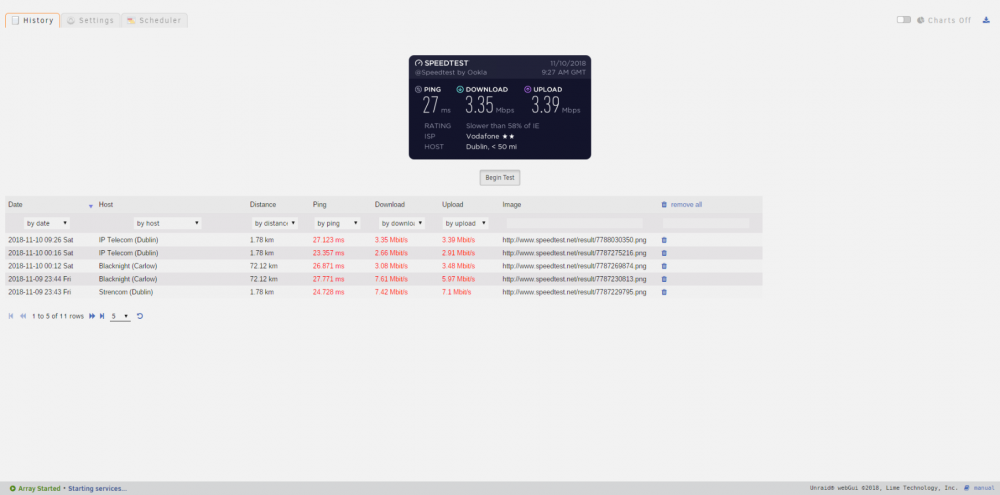This screenshot has height=495, width=1000.
Task: Delete the 2018-11-10 00:16 test row
Action: pos(664,253)
